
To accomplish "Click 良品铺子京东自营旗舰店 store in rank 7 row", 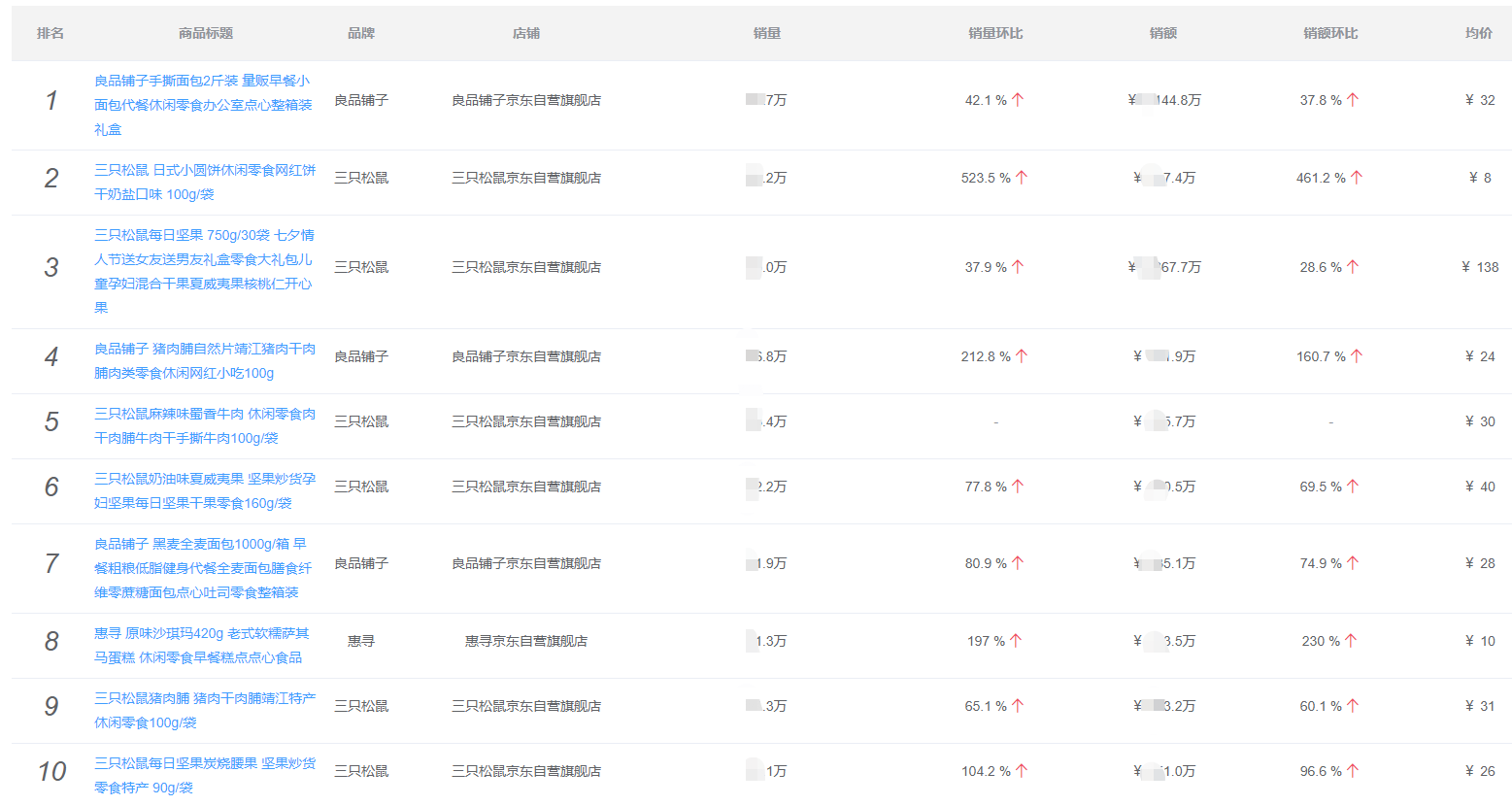I will [x=526, y=563].
